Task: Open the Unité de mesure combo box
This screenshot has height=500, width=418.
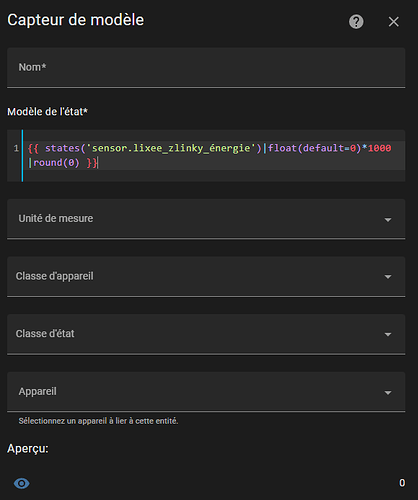Action: point(206,219)
